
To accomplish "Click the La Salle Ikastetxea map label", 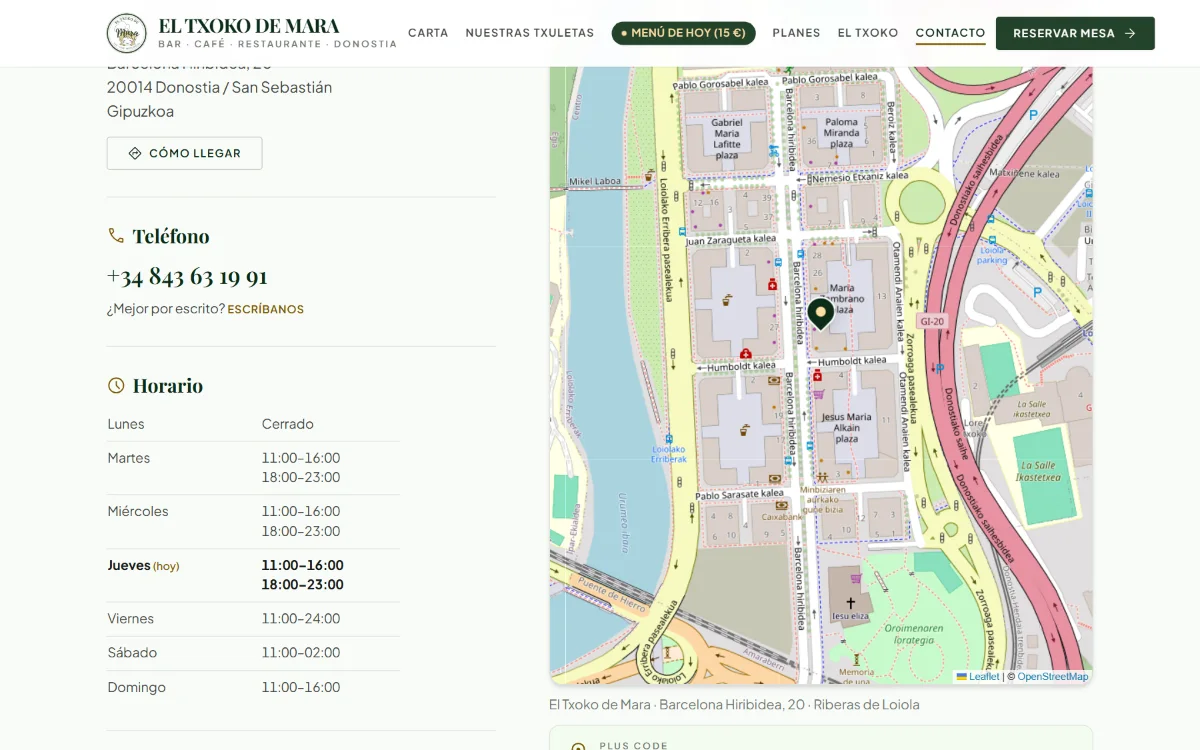I will (x=1040, y=471).
